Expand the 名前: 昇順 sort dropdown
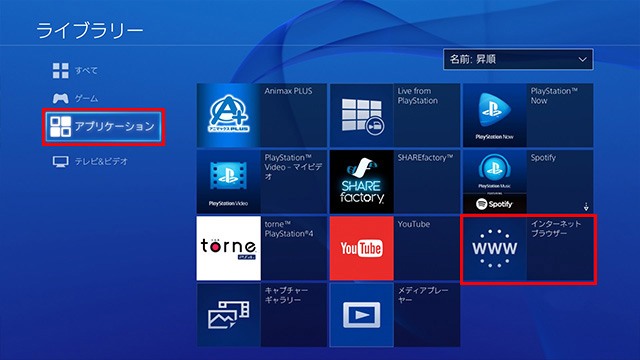 tap(518, 60)
